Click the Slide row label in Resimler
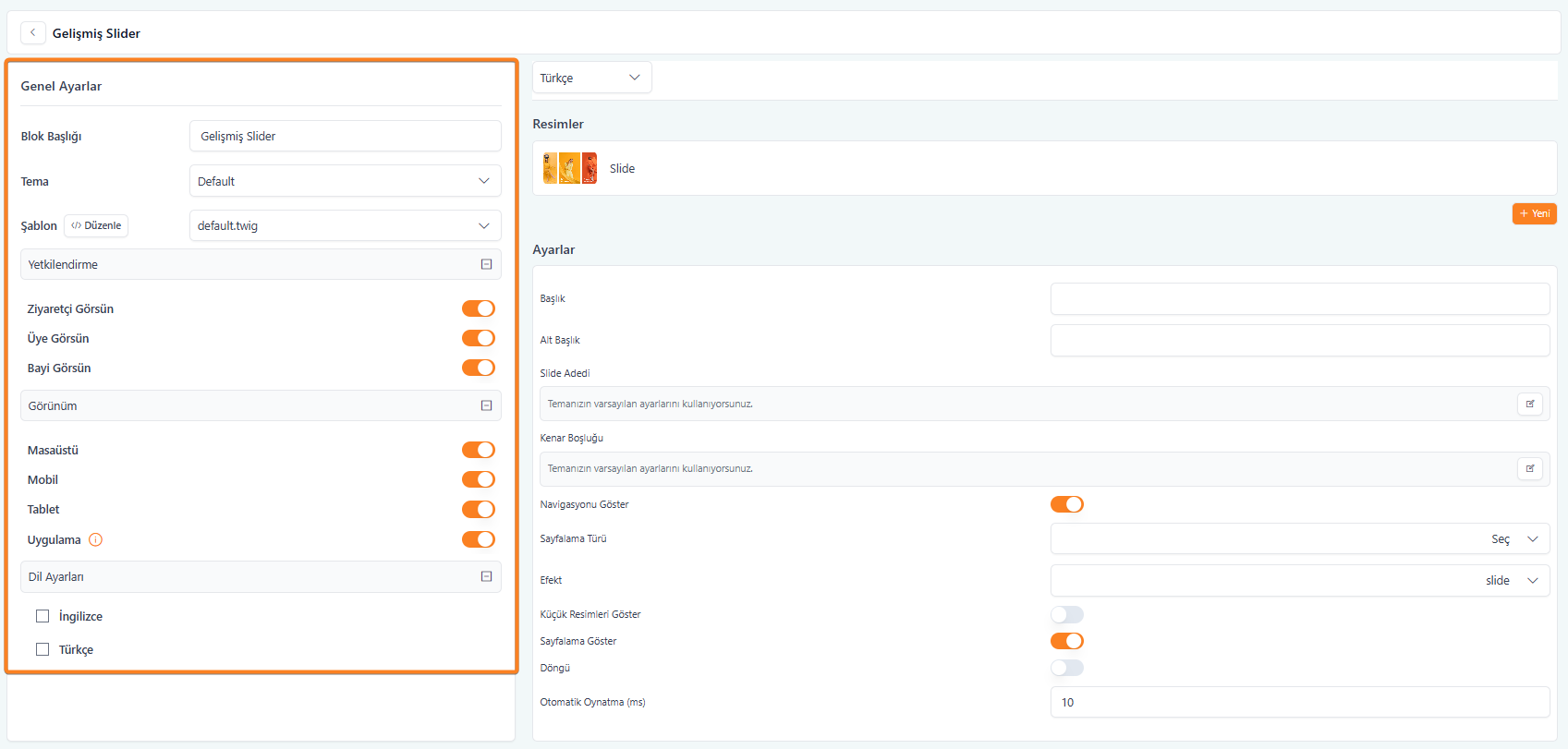This screenshot has width=1568, height=749. coord(622,168)
